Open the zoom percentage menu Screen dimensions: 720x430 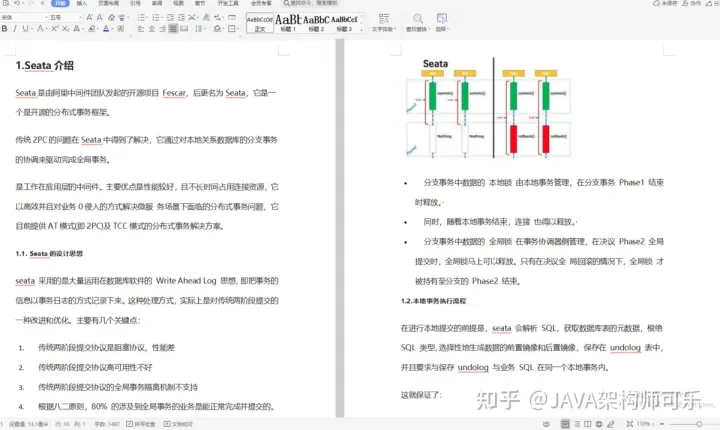point(644,424)
